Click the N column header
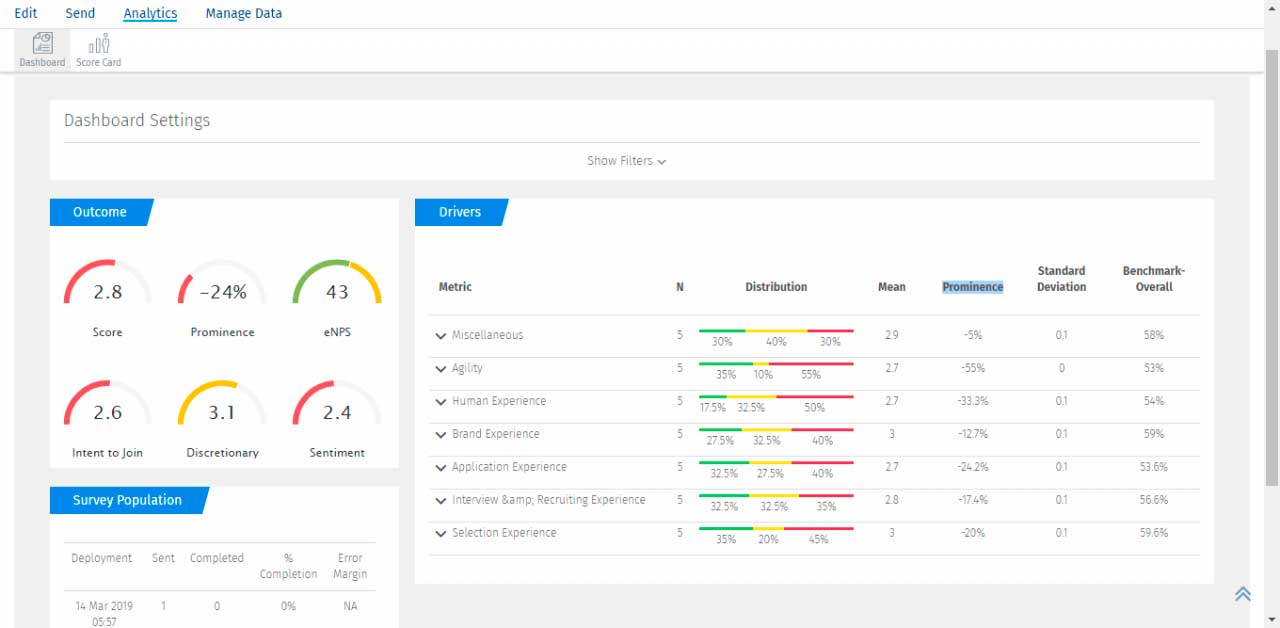This screenshot has width=1280, height=628. [x=680, y=287]
